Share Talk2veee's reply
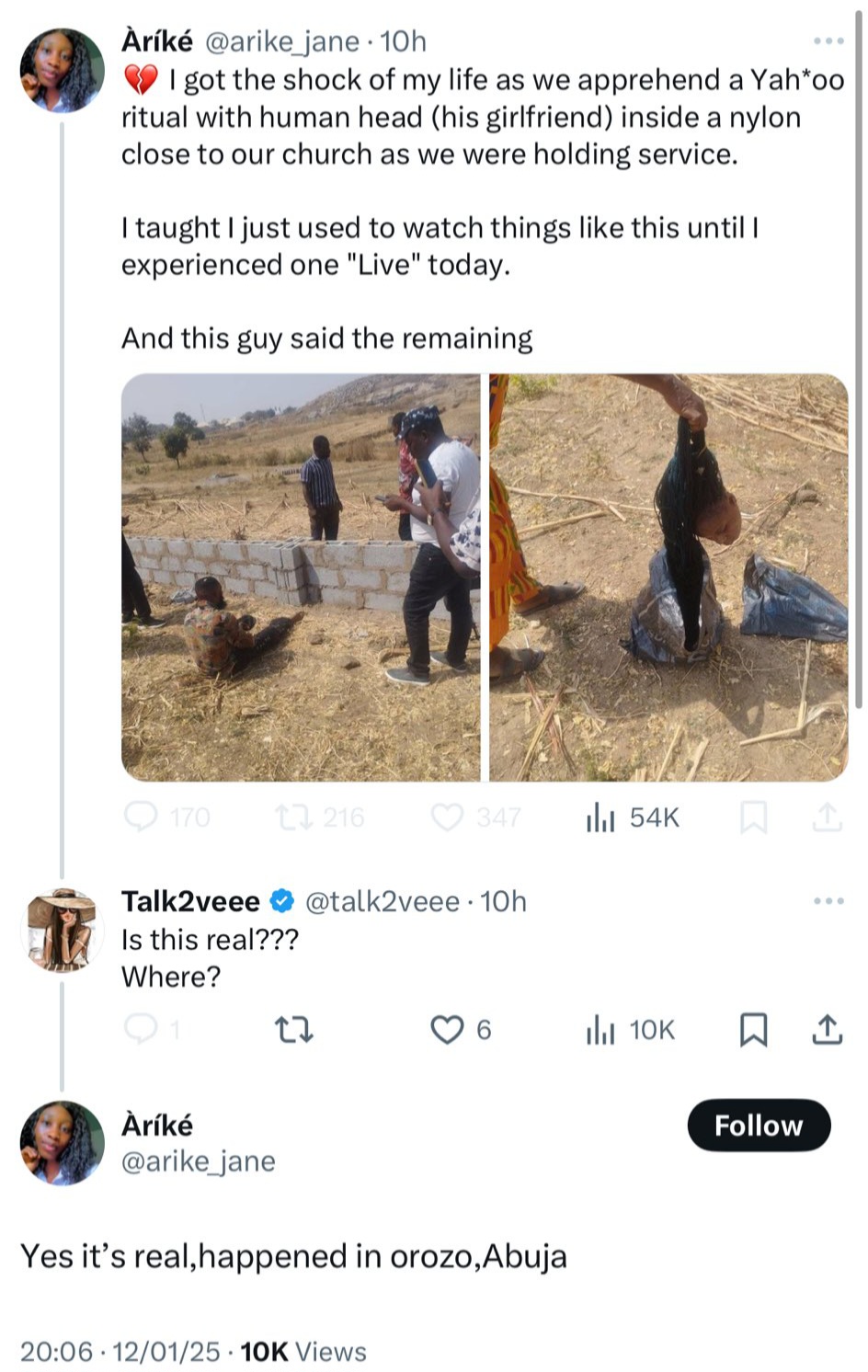The image size is (868, 1372). (827, 1030)
